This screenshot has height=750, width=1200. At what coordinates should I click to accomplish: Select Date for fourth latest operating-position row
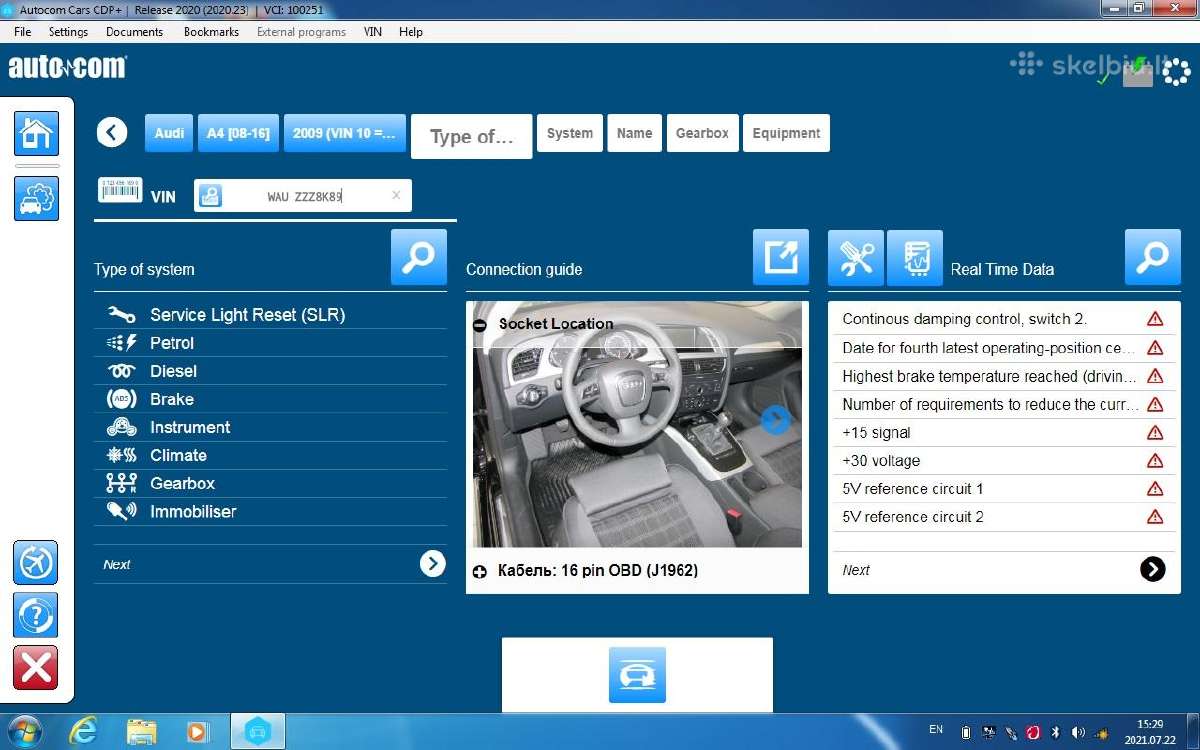[x=1004, y=347]
